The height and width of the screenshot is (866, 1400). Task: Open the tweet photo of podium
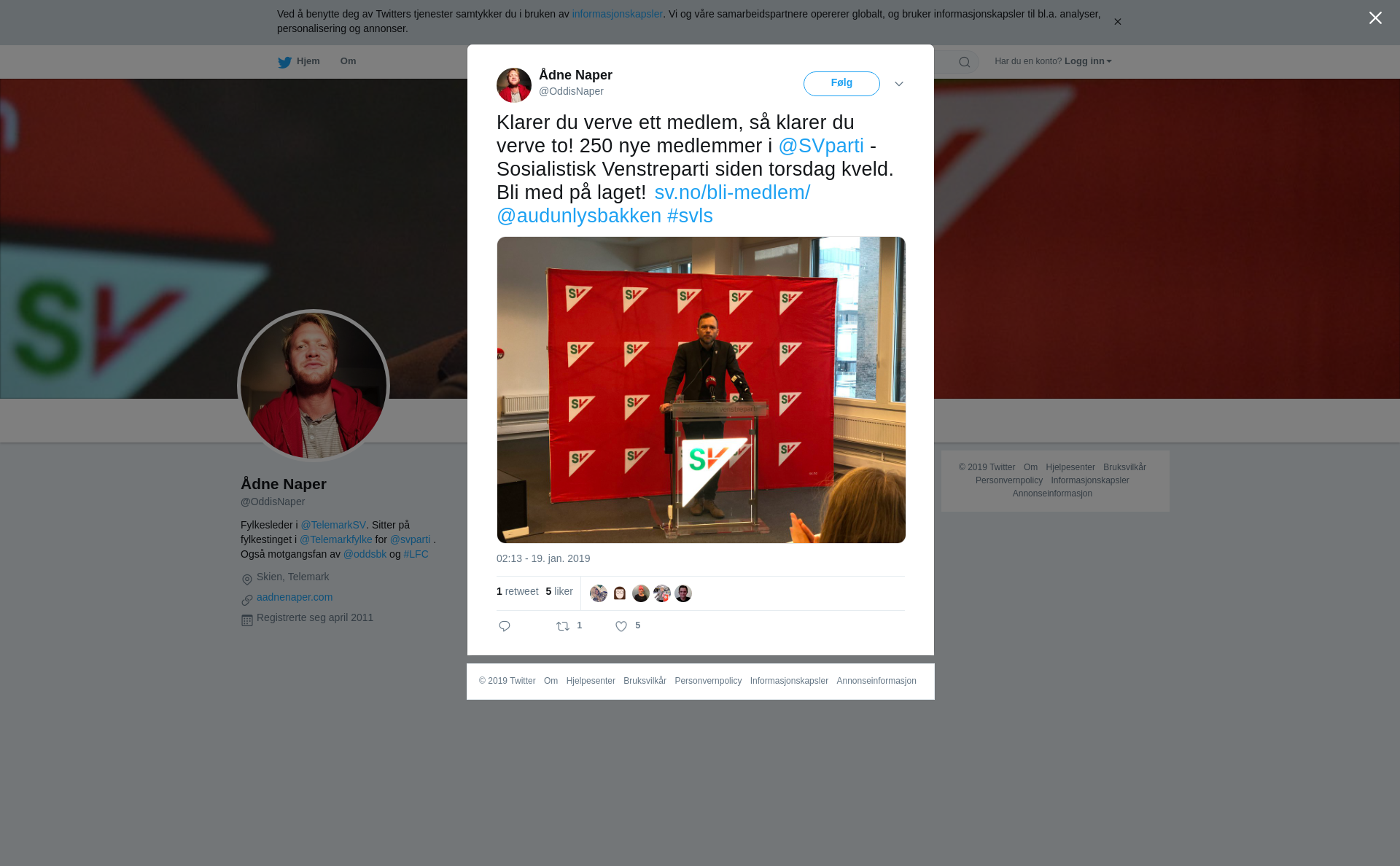click(701, 390)
